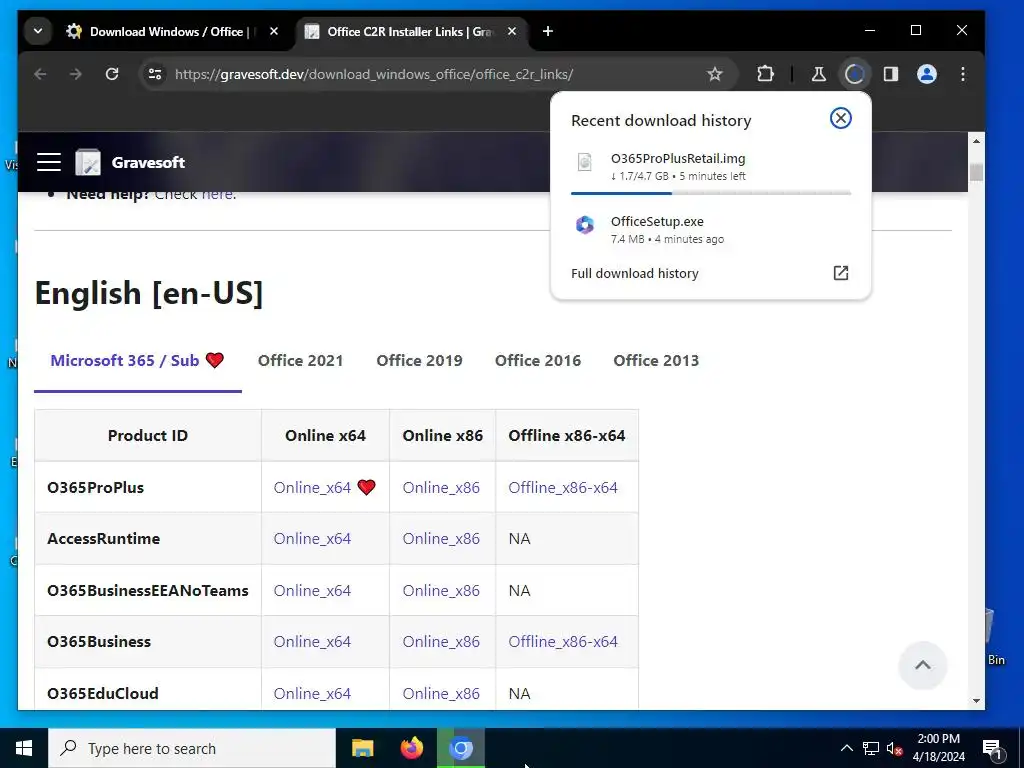Viewport: 1024px width, 768px height.
Task: Click the Chrome tab search chevron
Action: (x=38, y=31)
